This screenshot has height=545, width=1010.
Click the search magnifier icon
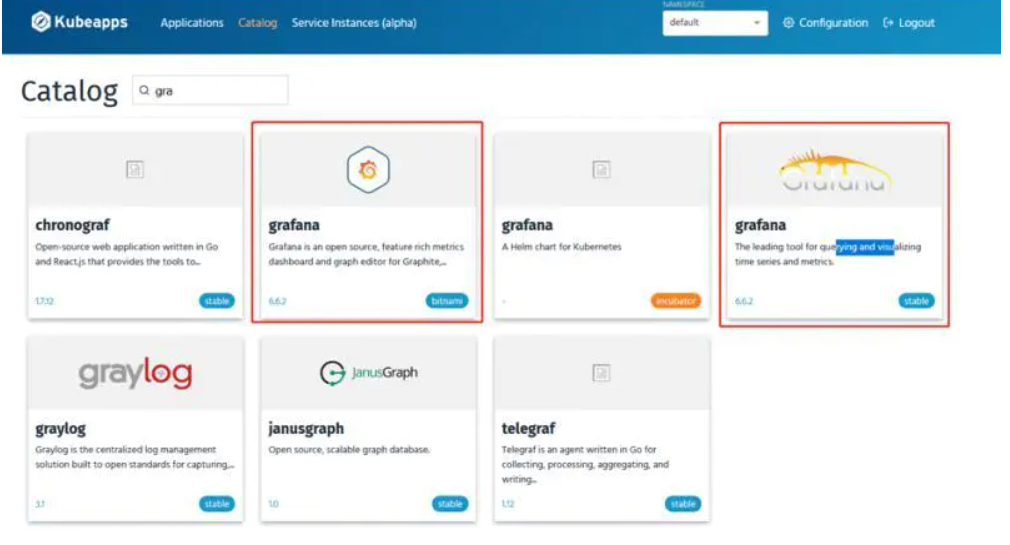point(144,91)
